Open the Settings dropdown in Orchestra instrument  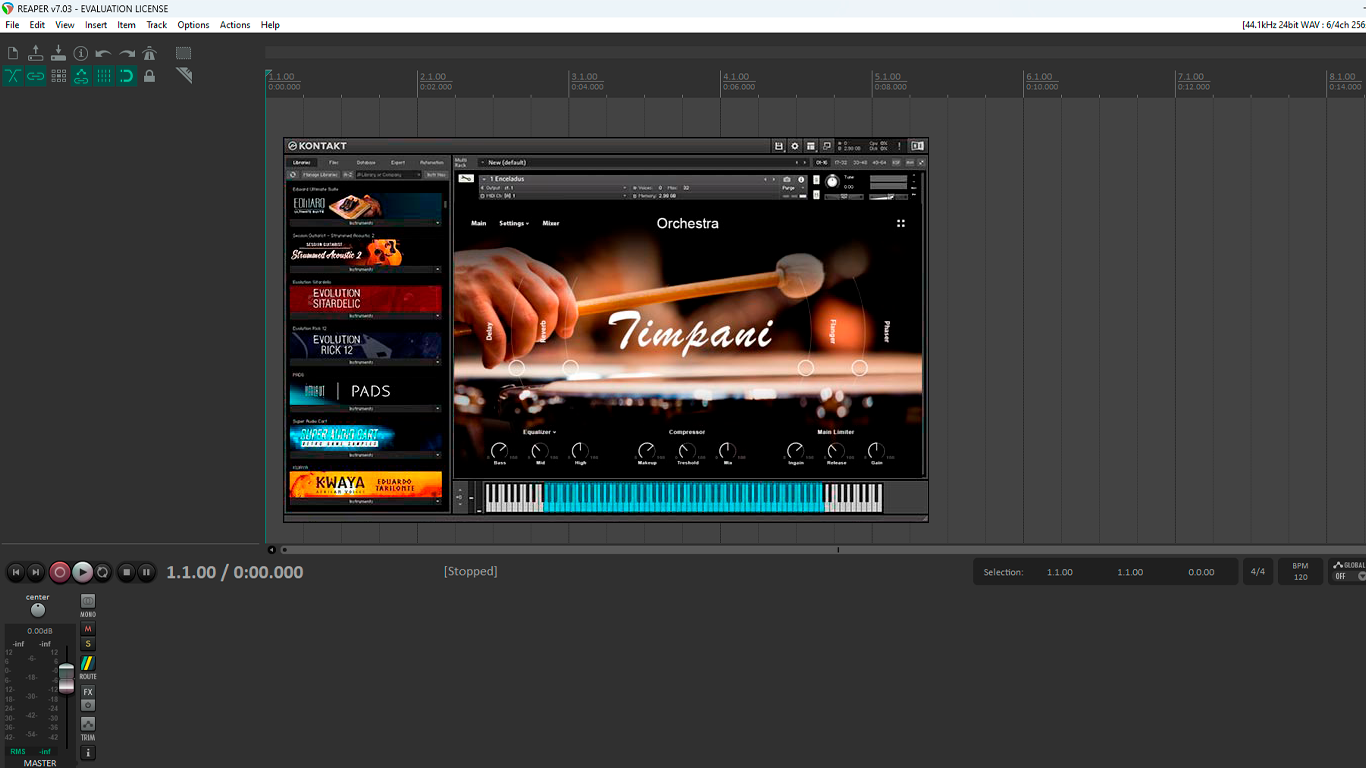[x=514, y=224]
